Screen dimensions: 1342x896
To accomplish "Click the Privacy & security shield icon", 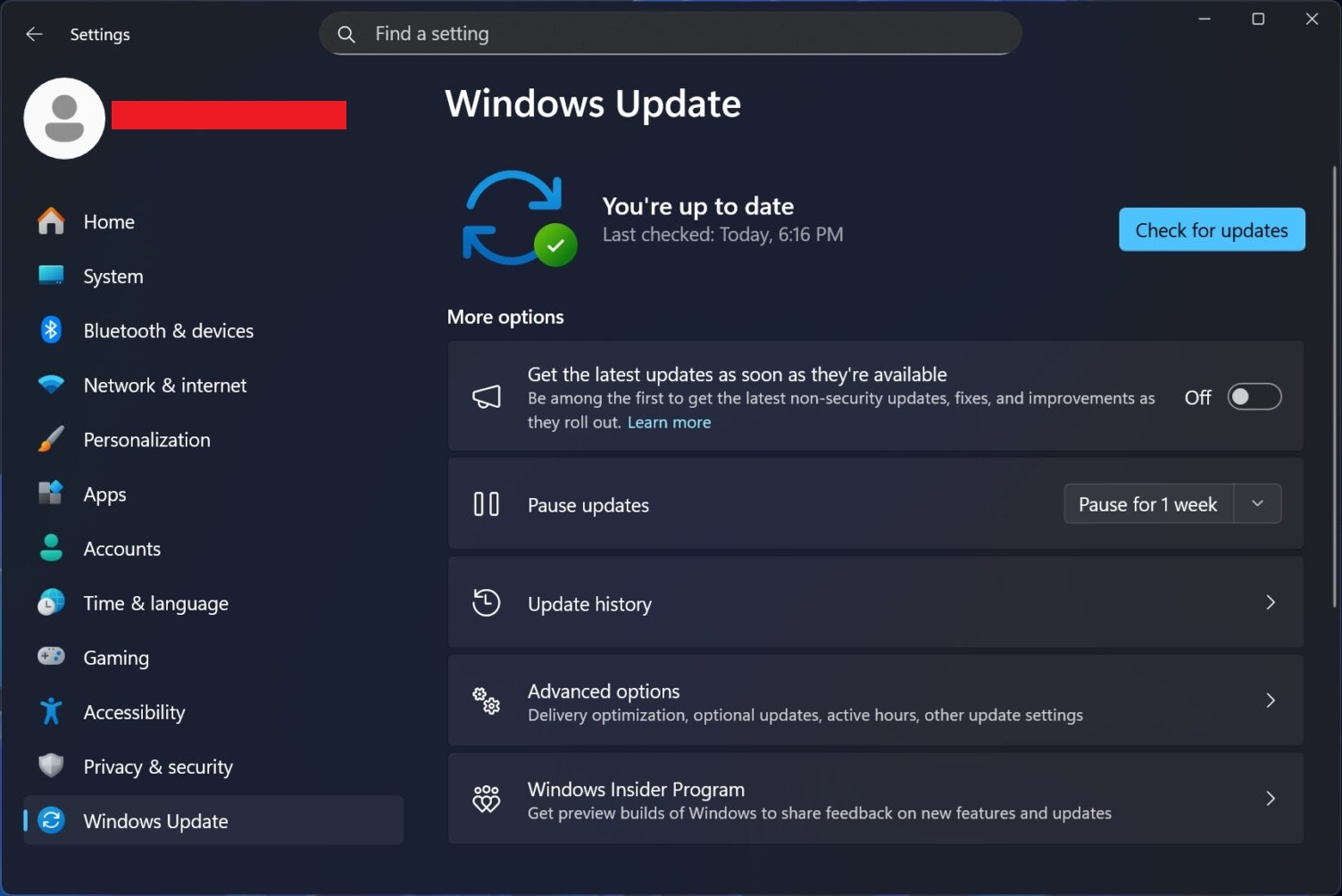I will click(x=51, y=766).
